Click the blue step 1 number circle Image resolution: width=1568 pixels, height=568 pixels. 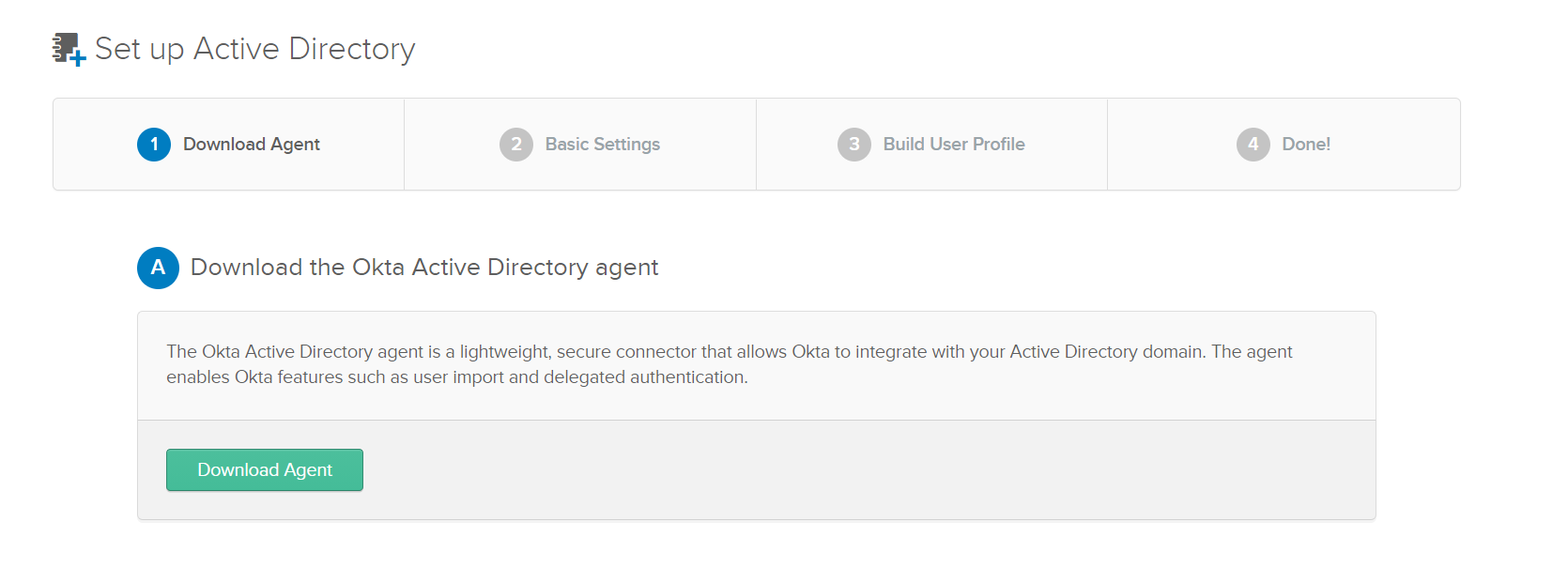(x=154, y=145)
